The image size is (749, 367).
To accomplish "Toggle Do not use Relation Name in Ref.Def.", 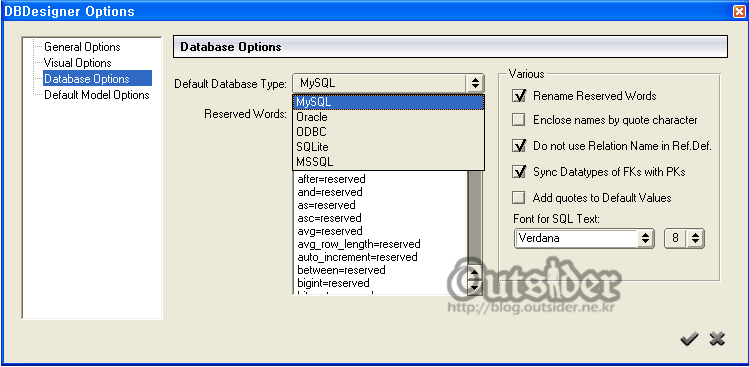I will (519, 146).
